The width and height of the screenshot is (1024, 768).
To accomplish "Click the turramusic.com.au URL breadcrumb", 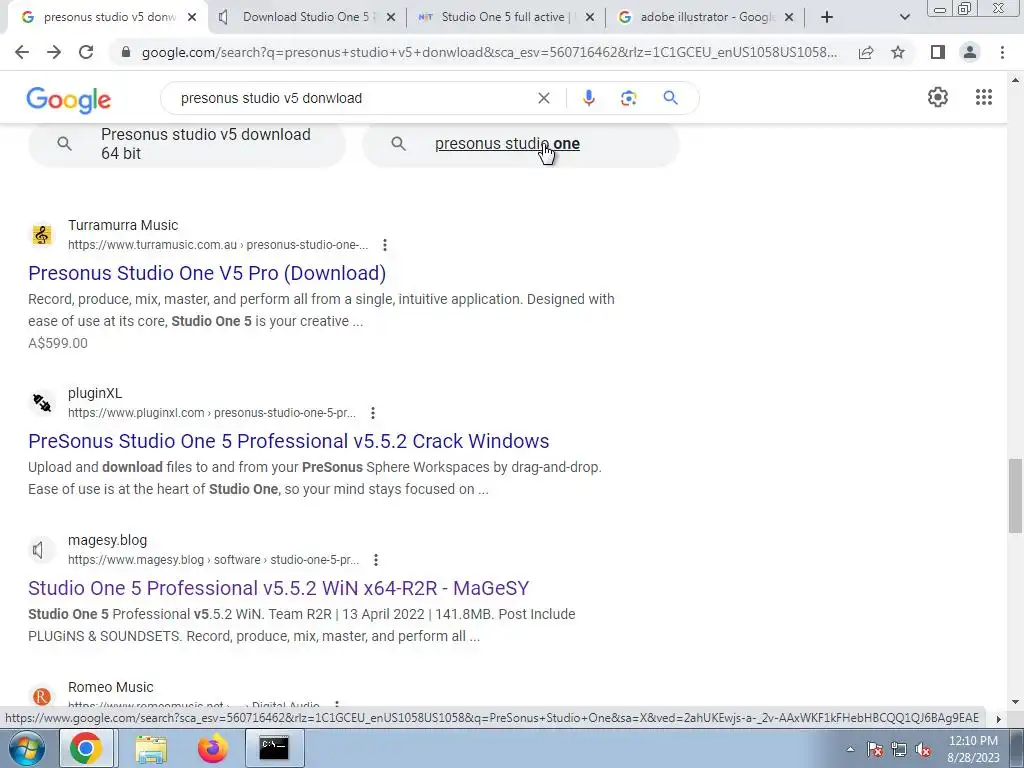I will point(217,245).
